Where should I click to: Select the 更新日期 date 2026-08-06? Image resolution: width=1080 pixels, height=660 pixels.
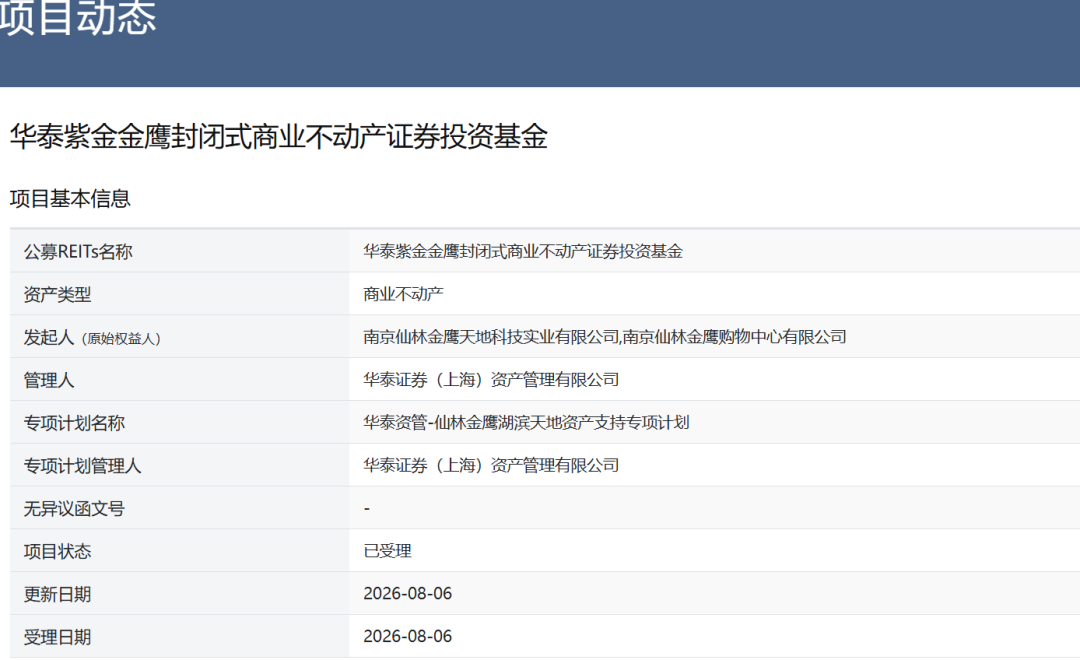click(x=408, y=594)
